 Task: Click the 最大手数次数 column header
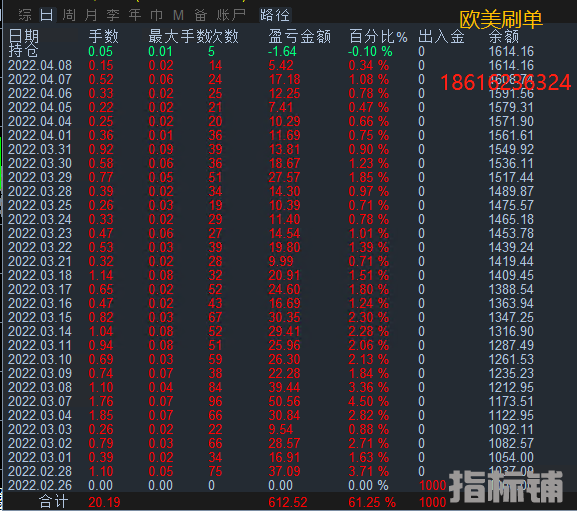[x=194, y=36]
